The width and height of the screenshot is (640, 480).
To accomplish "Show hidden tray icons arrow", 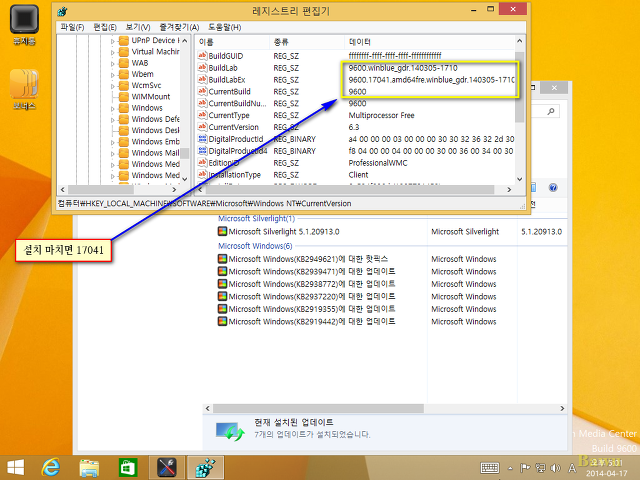I will [510, 468].
